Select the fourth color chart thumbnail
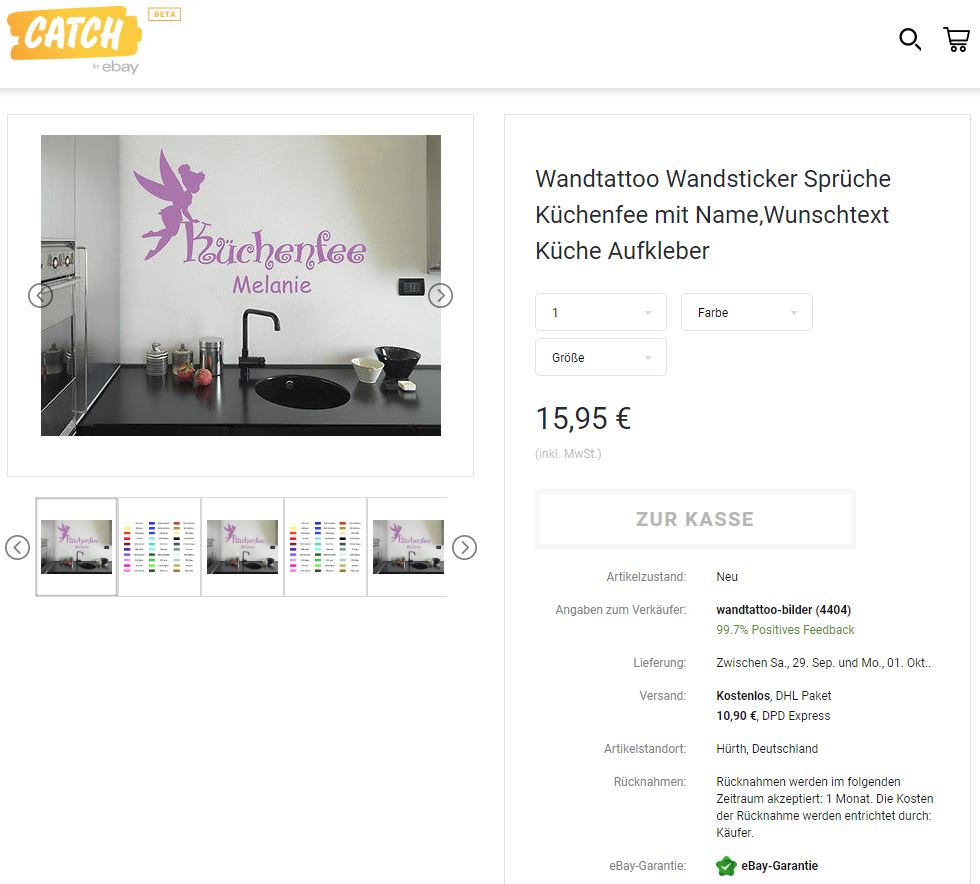This screenshot has width=980, height=884. pos(326,547)
